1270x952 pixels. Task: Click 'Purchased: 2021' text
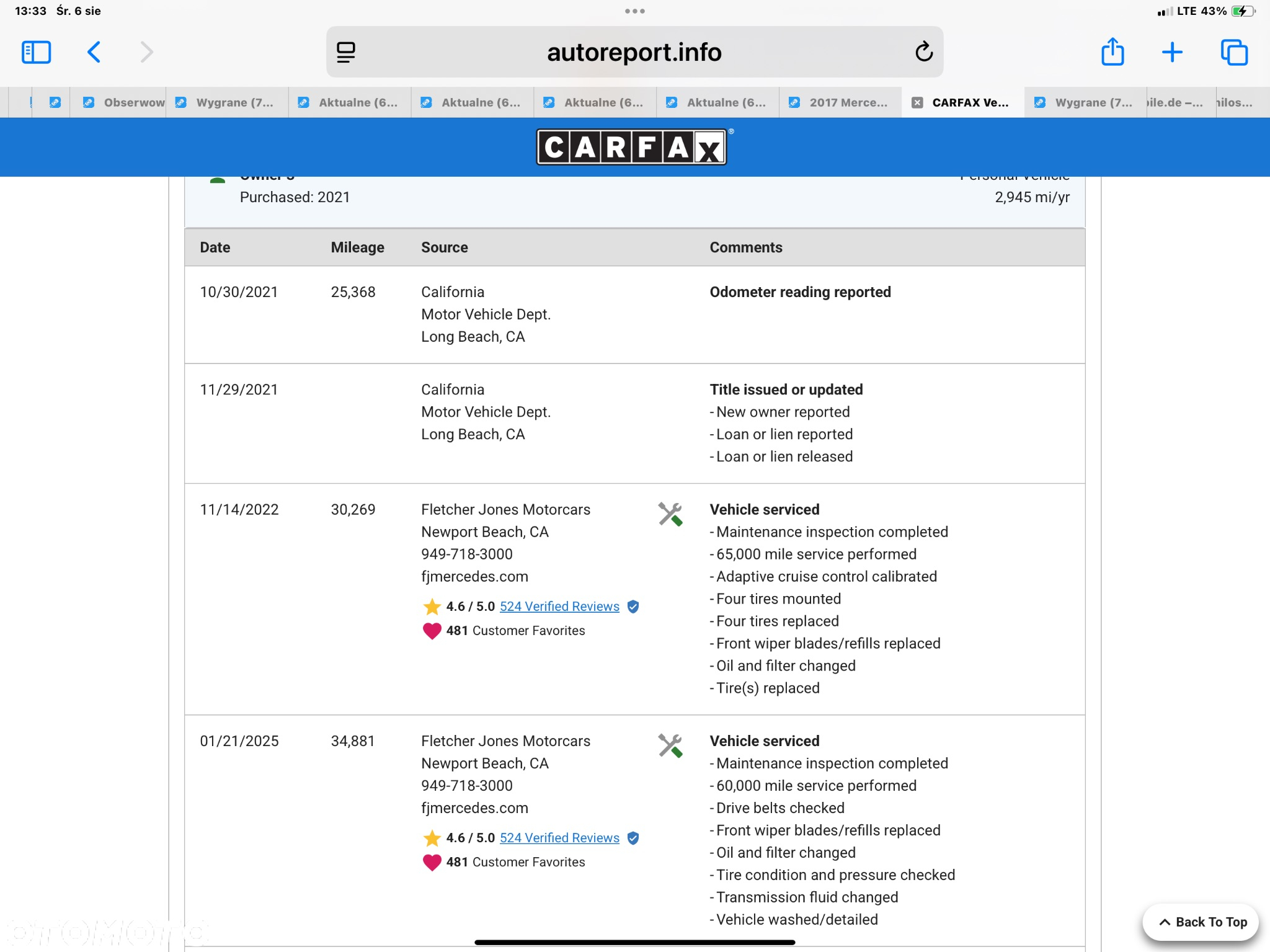pyautogui.click(x=295, y=197)
